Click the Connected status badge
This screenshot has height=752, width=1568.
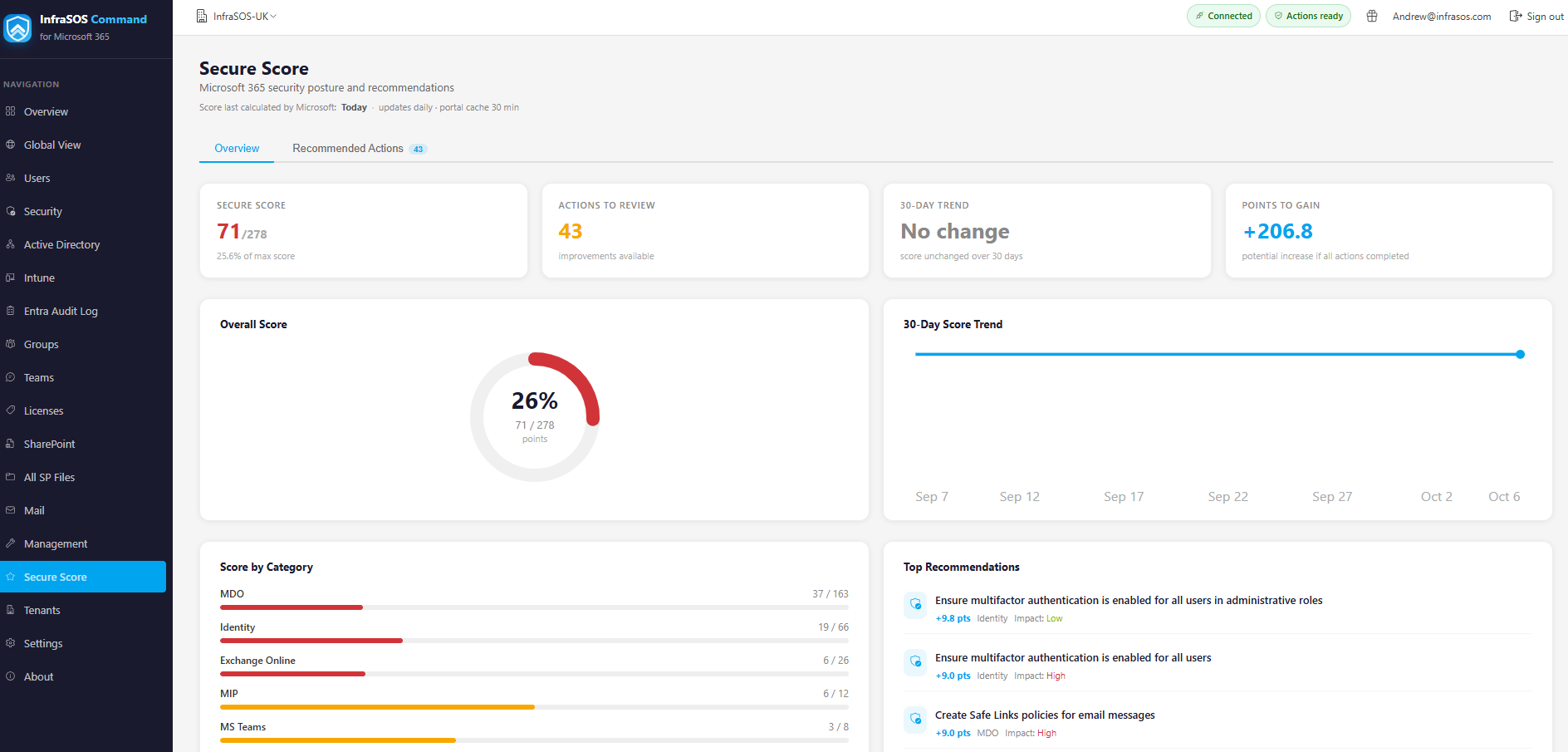click(1223, 16)
